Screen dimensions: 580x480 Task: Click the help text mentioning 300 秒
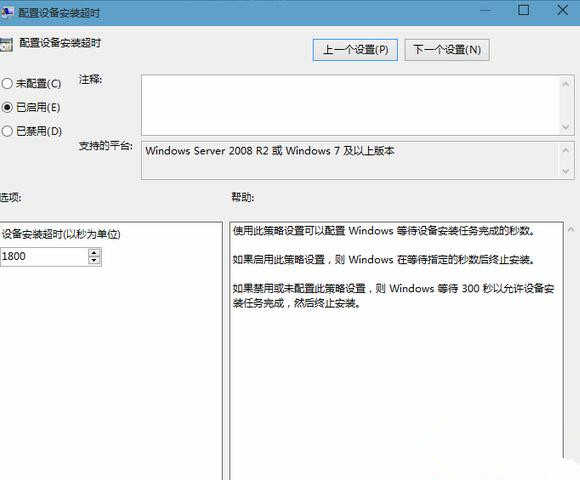393,295
